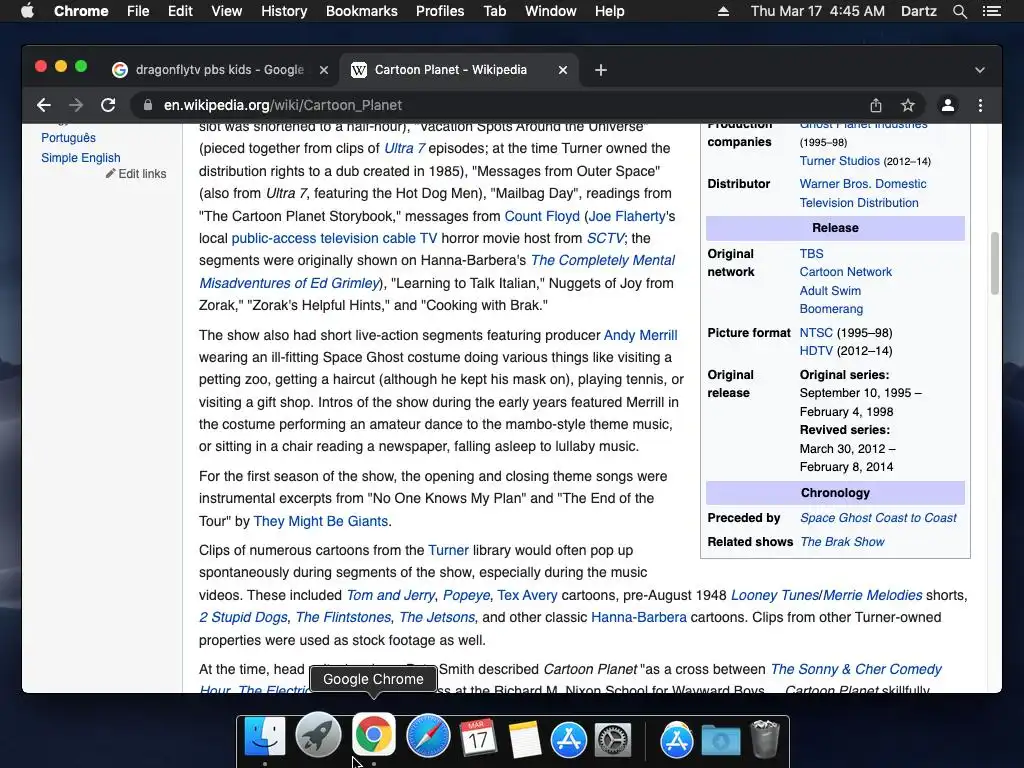1024x768 pixels.
Task: Open the Bookmarks menu
Action: [362, 11]
